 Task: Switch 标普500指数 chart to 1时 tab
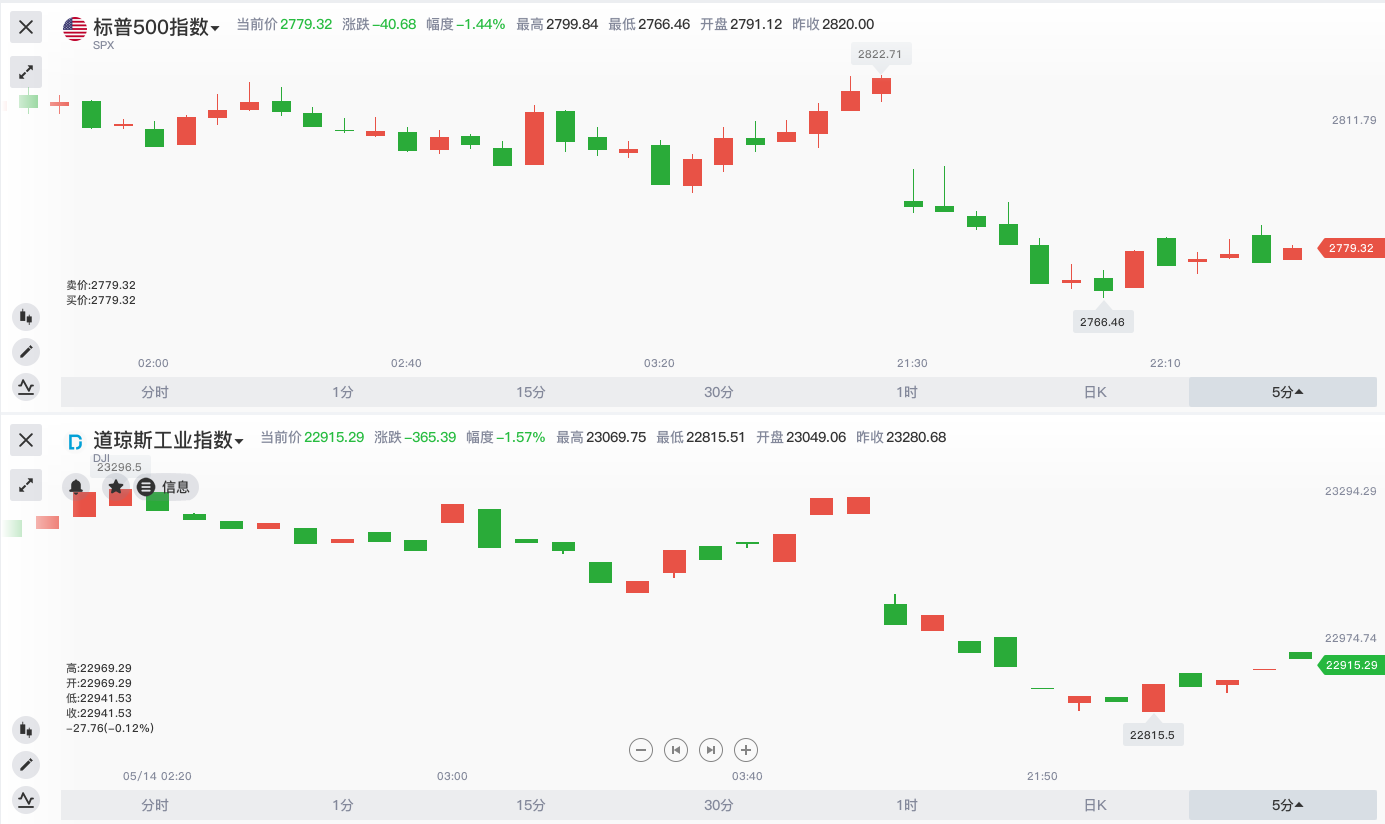pyautogui.click(x=907, y=392)
